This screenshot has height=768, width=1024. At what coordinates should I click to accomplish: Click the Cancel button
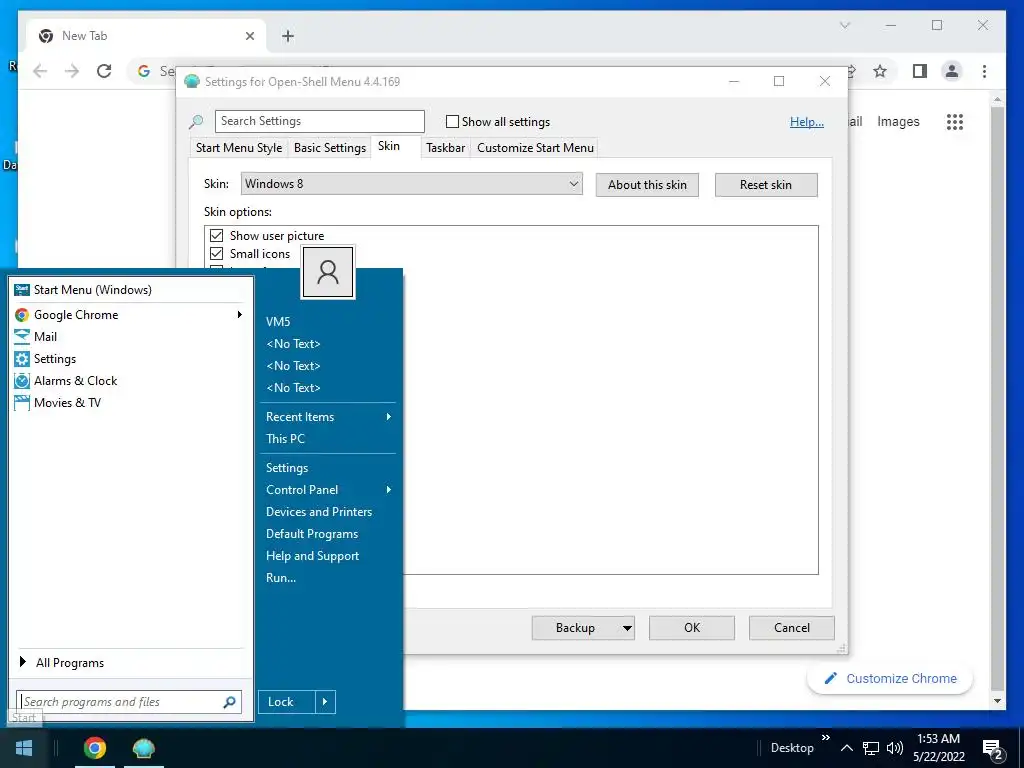tap(792, 628)
